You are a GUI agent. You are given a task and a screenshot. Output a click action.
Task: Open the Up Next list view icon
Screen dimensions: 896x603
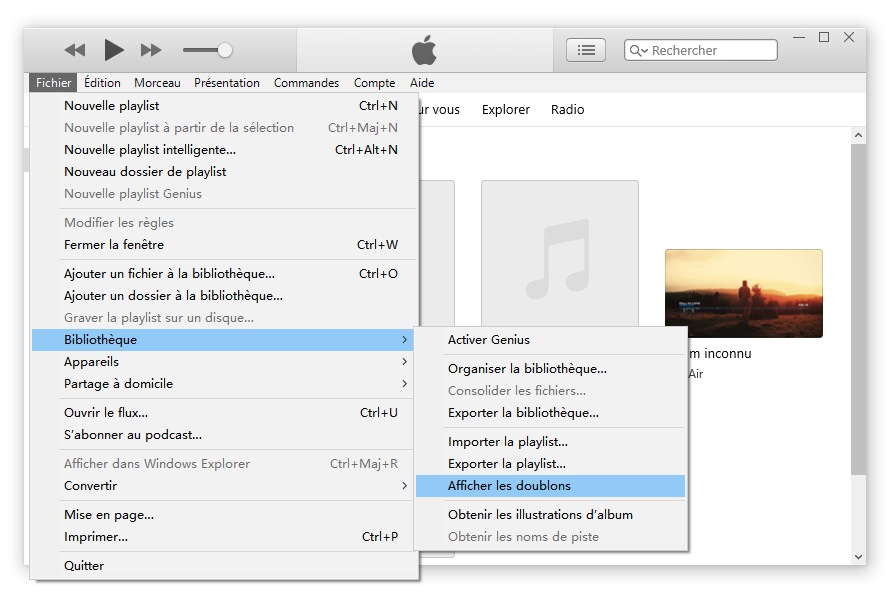pos(586,50)
